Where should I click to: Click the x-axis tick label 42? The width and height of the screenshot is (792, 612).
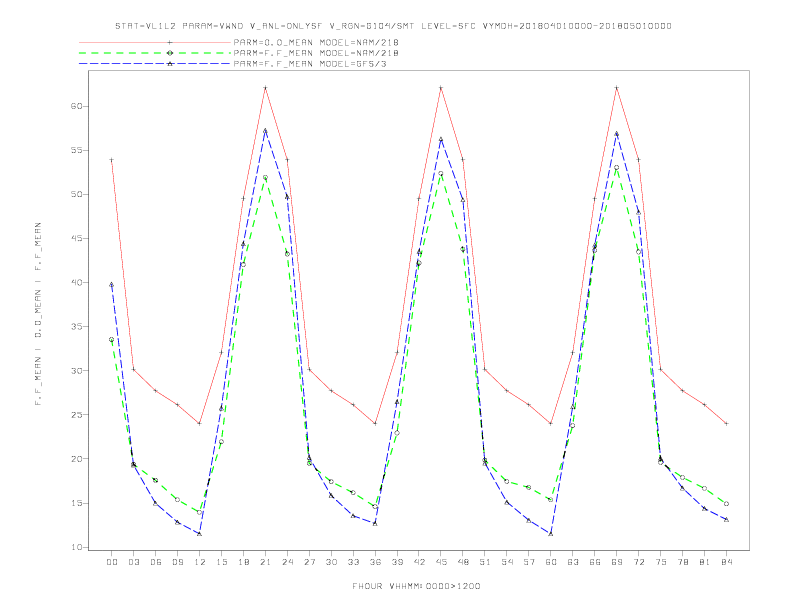coord(419,563)
